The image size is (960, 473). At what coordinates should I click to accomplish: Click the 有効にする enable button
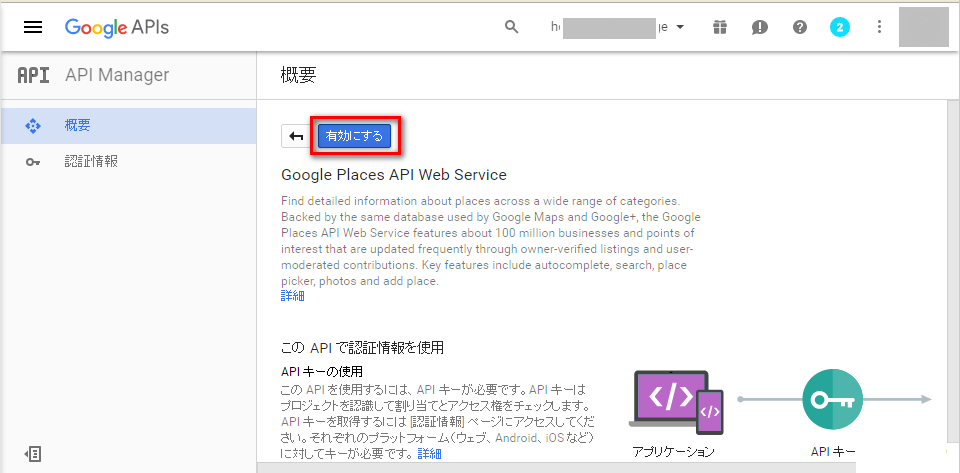point(354,136)
